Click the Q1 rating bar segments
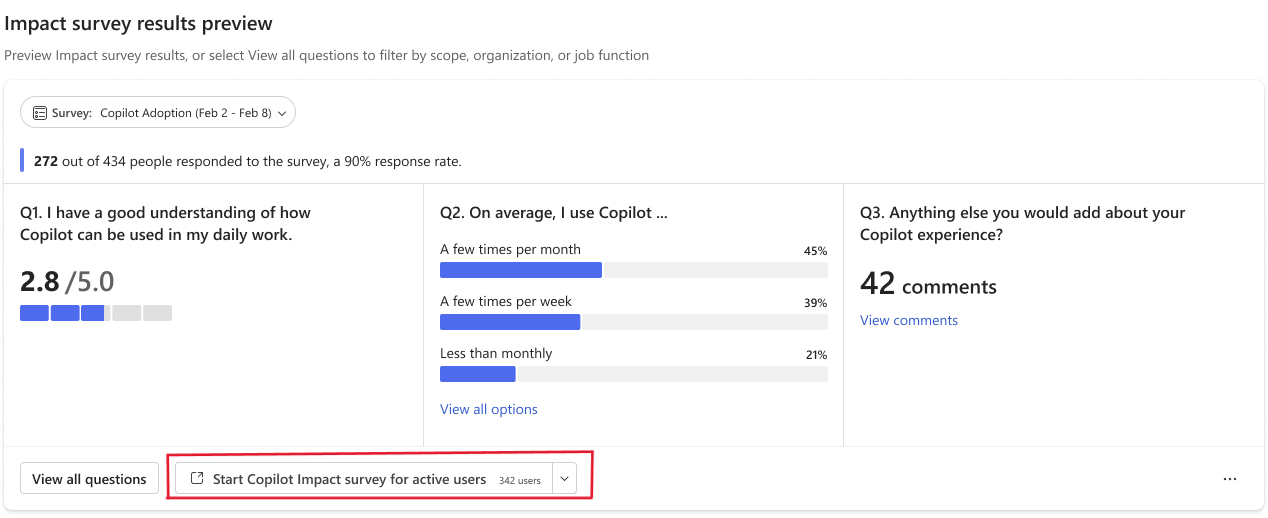 96,313
